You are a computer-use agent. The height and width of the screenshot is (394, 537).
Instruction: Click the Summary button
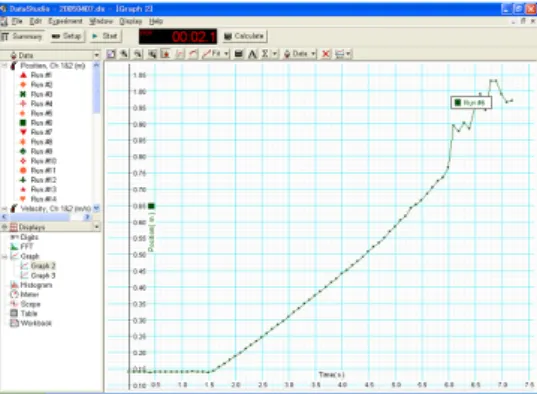(x=22, y=36)
